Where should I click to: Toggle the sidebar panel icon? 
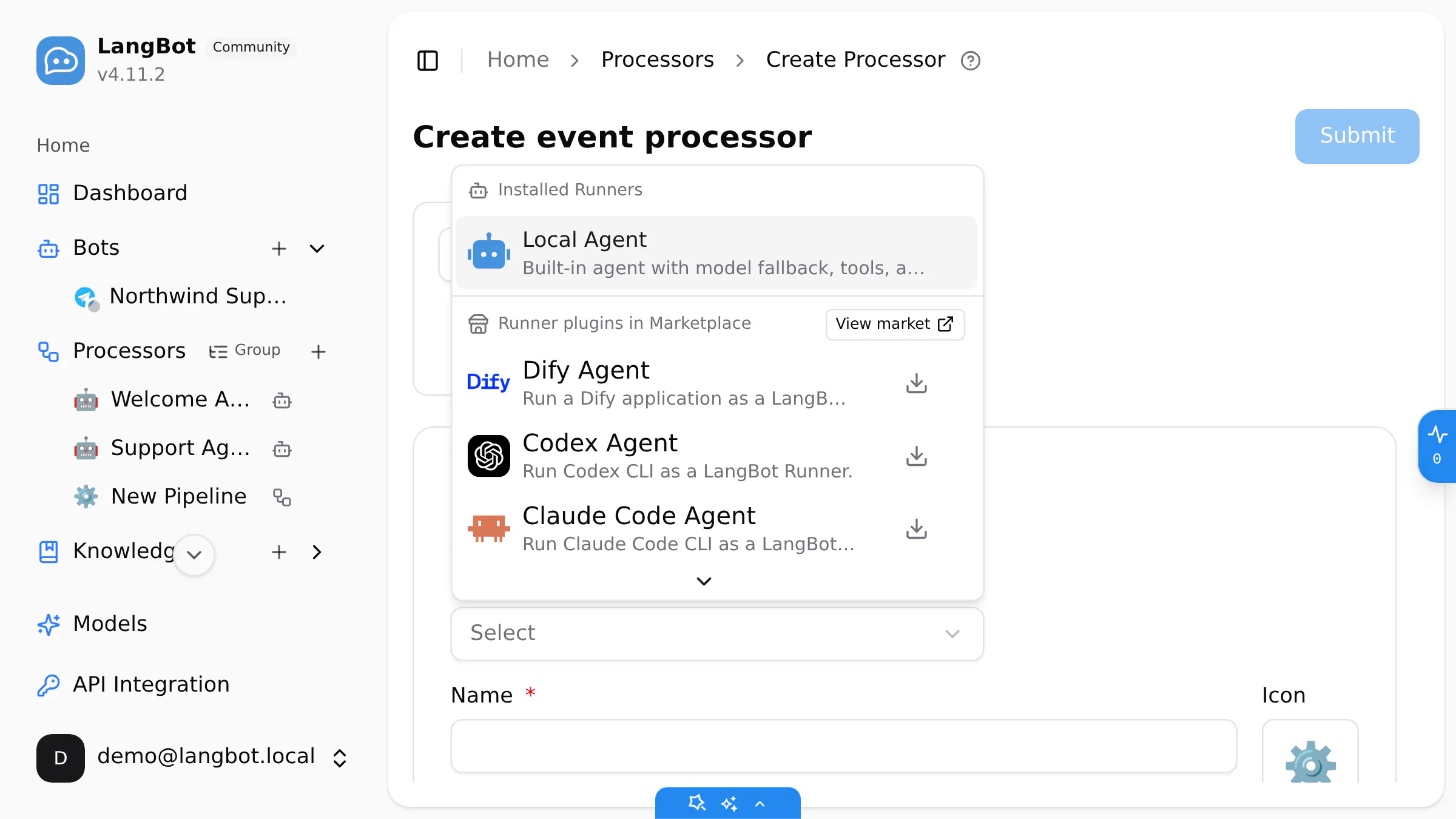coord(428,61)
